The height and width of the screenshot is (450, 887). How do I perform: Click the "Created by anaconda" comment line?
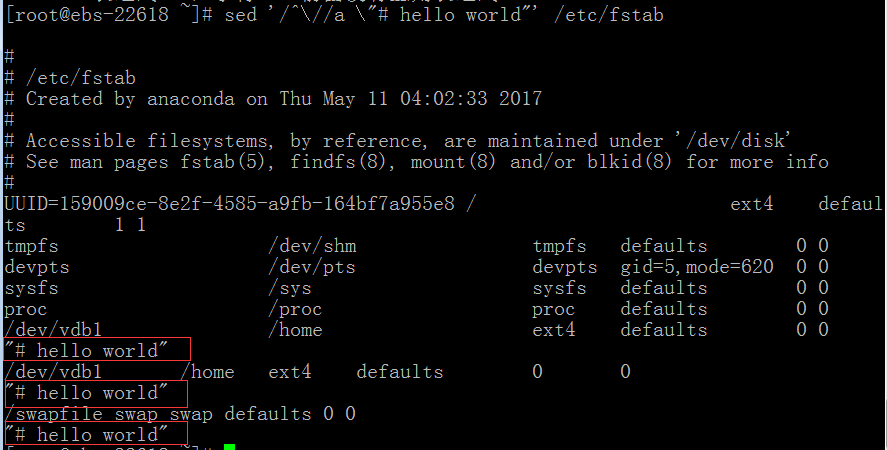click(273, 98)
